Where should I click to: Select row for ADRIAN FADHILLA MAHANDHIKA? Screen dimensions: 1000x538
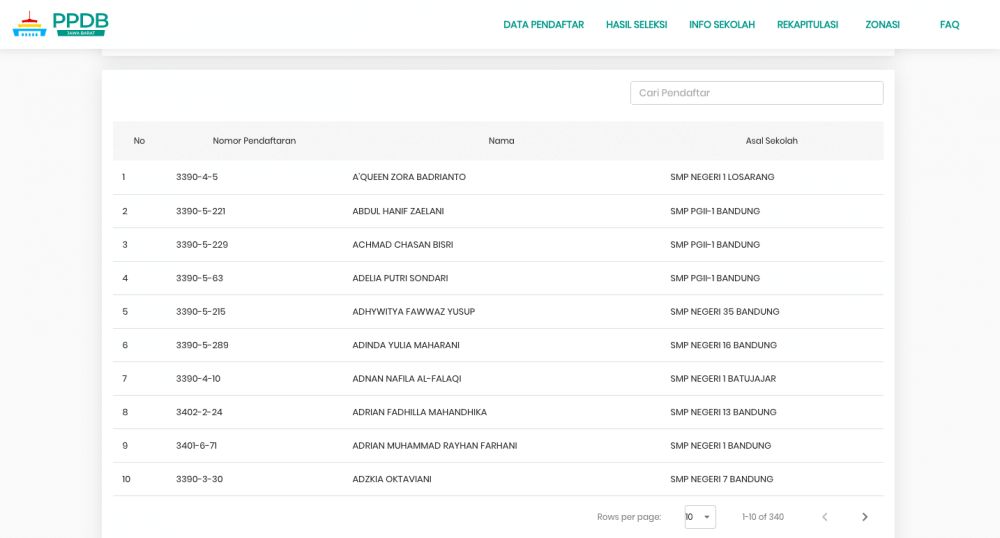point(419,412)
